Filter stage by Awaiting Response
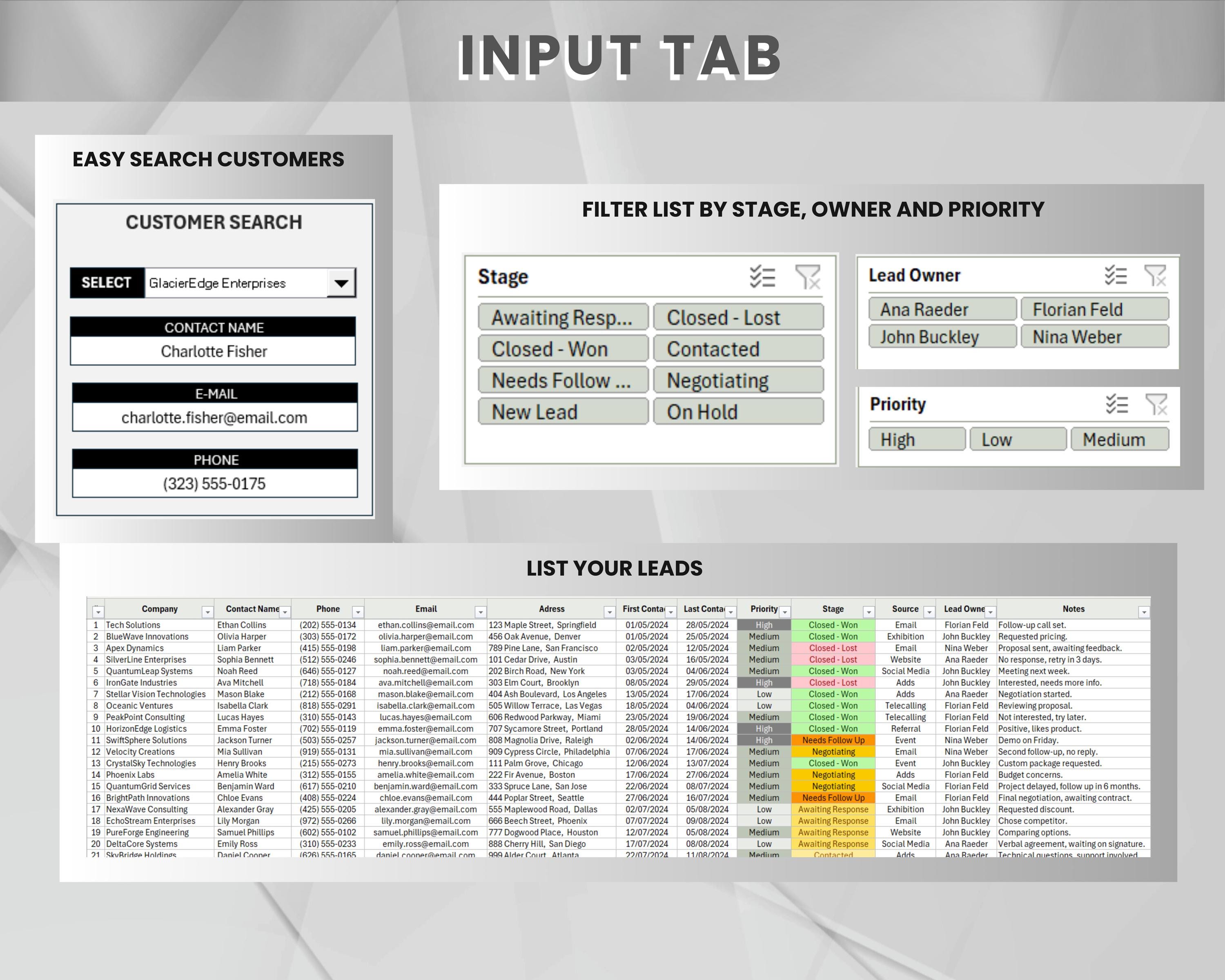1225x980 pixels. tap(563, 317)
